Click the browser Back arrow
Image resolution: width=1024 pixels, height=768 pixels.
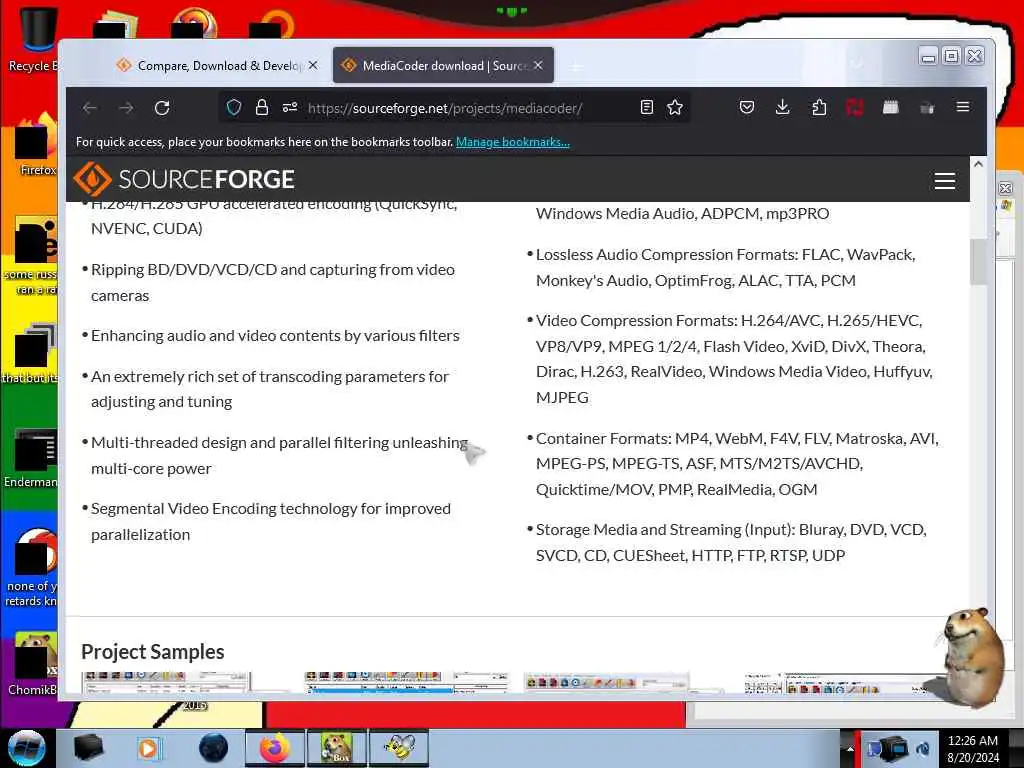tap(90, 108)
